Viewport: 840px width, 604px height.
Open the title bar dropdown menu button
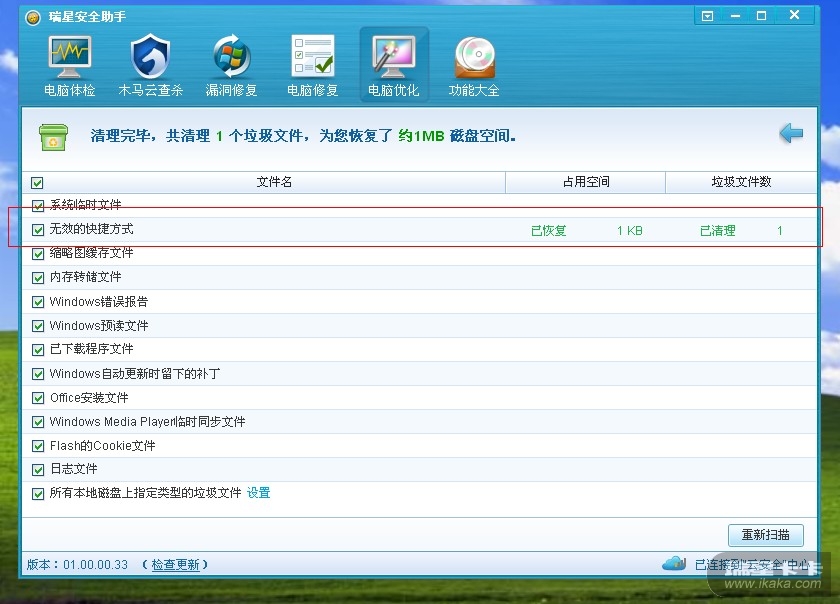[x=708, y=16]
